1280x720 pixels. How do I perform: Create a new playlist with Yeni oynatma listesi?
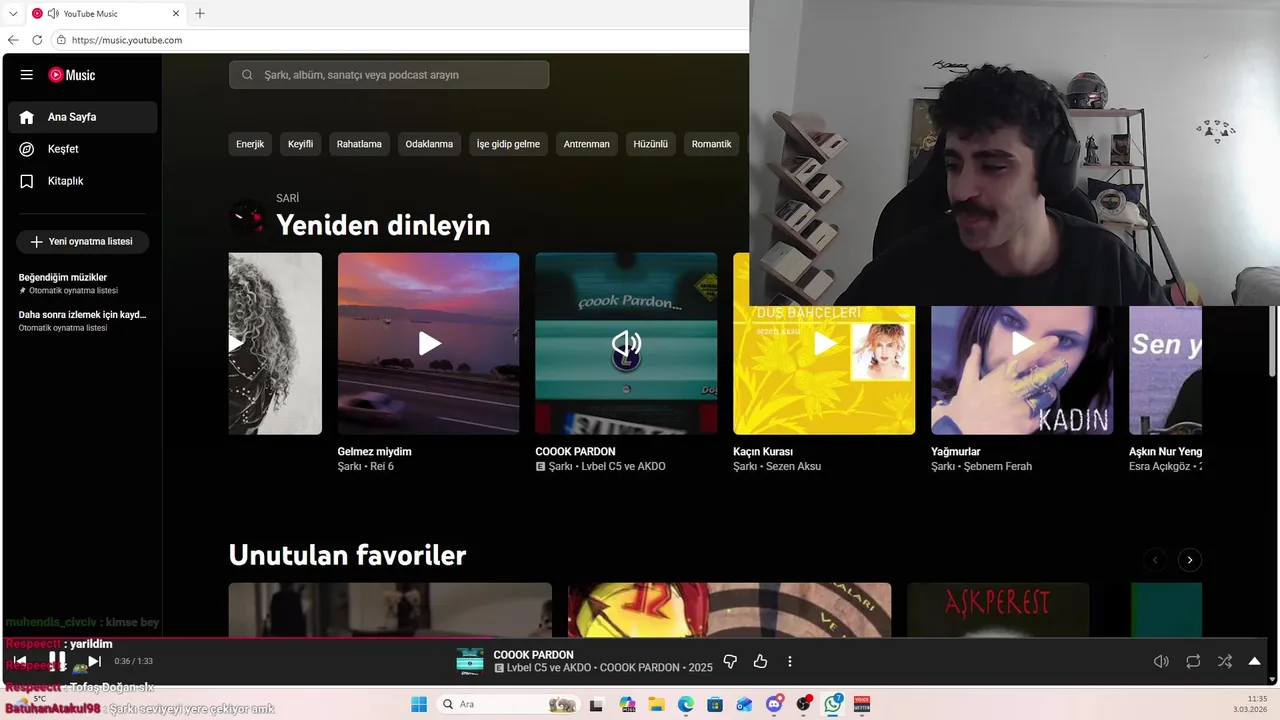[82, 242]
